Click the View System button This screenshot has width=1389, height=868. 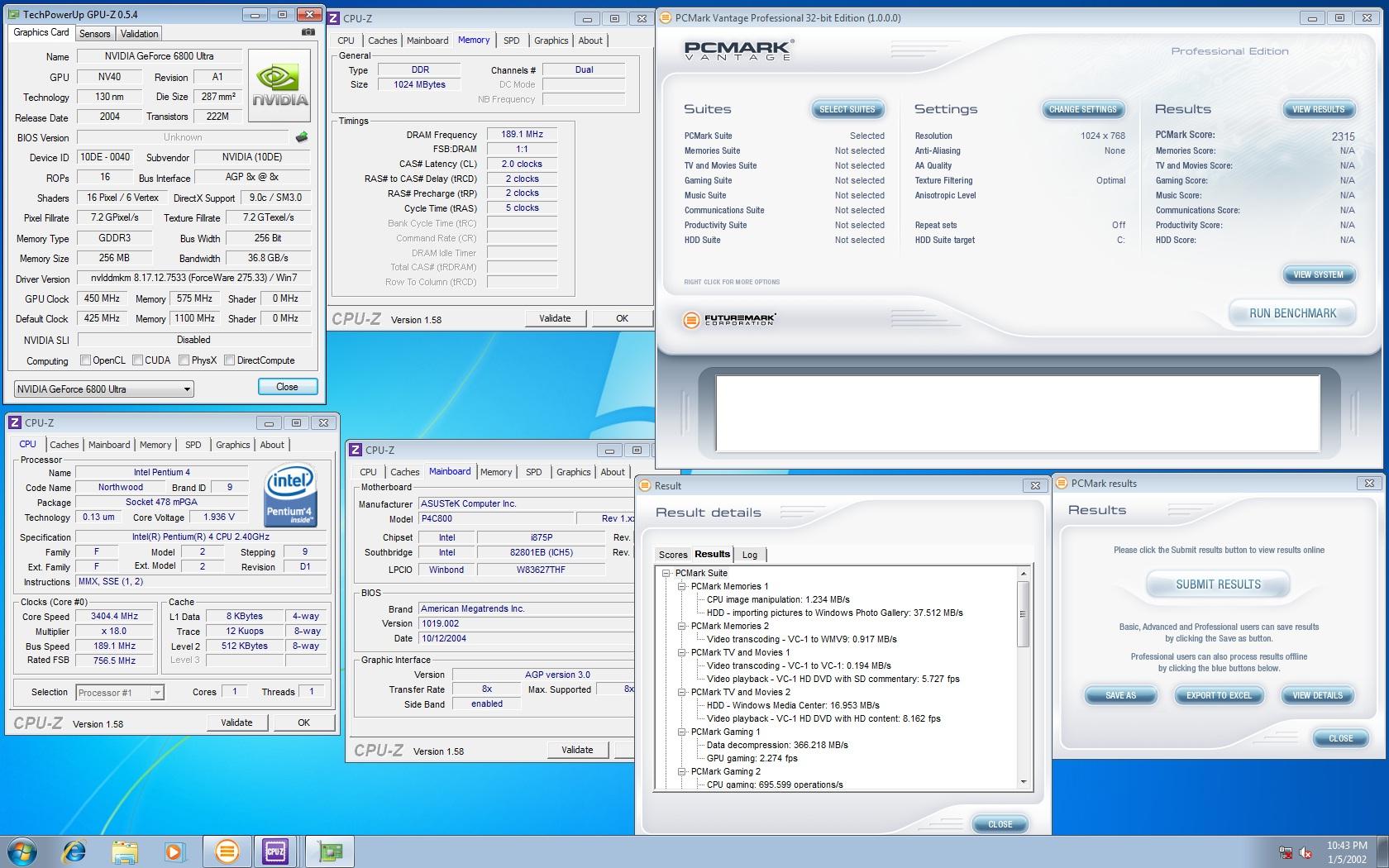[1318, 274]
